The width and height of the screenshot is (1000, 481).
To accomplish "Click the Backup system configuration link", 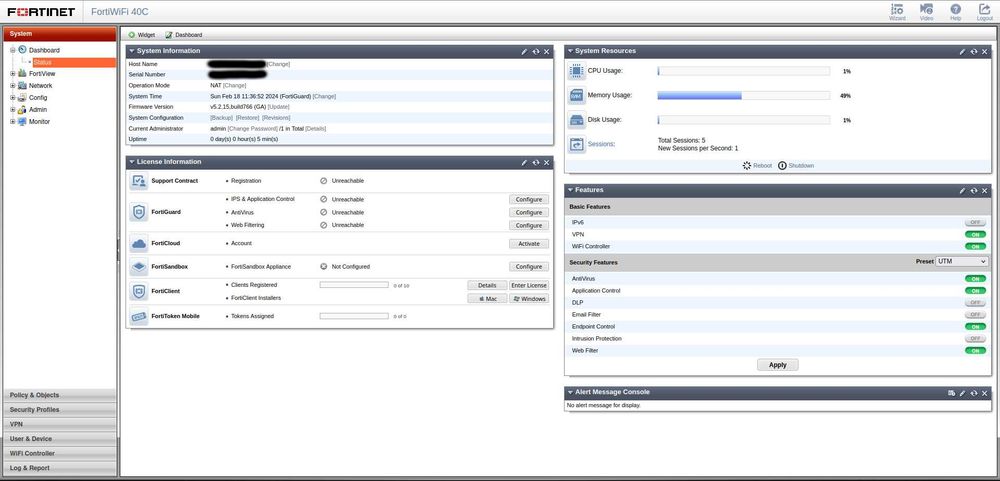I will [x=221, y=118].
